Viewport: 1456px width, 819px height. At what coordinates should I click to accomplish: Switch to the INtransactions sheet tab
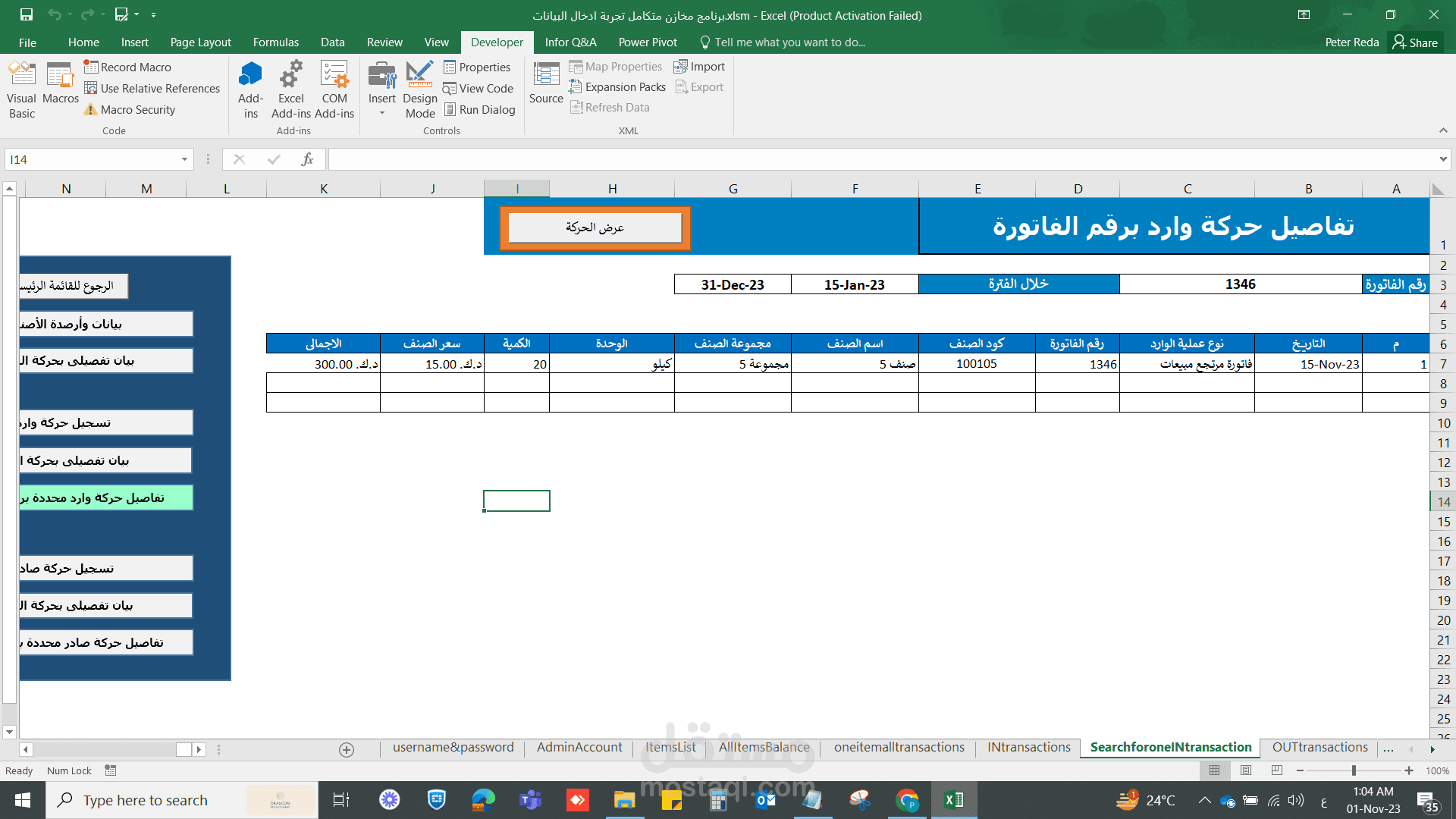(x=1028, y=748)
